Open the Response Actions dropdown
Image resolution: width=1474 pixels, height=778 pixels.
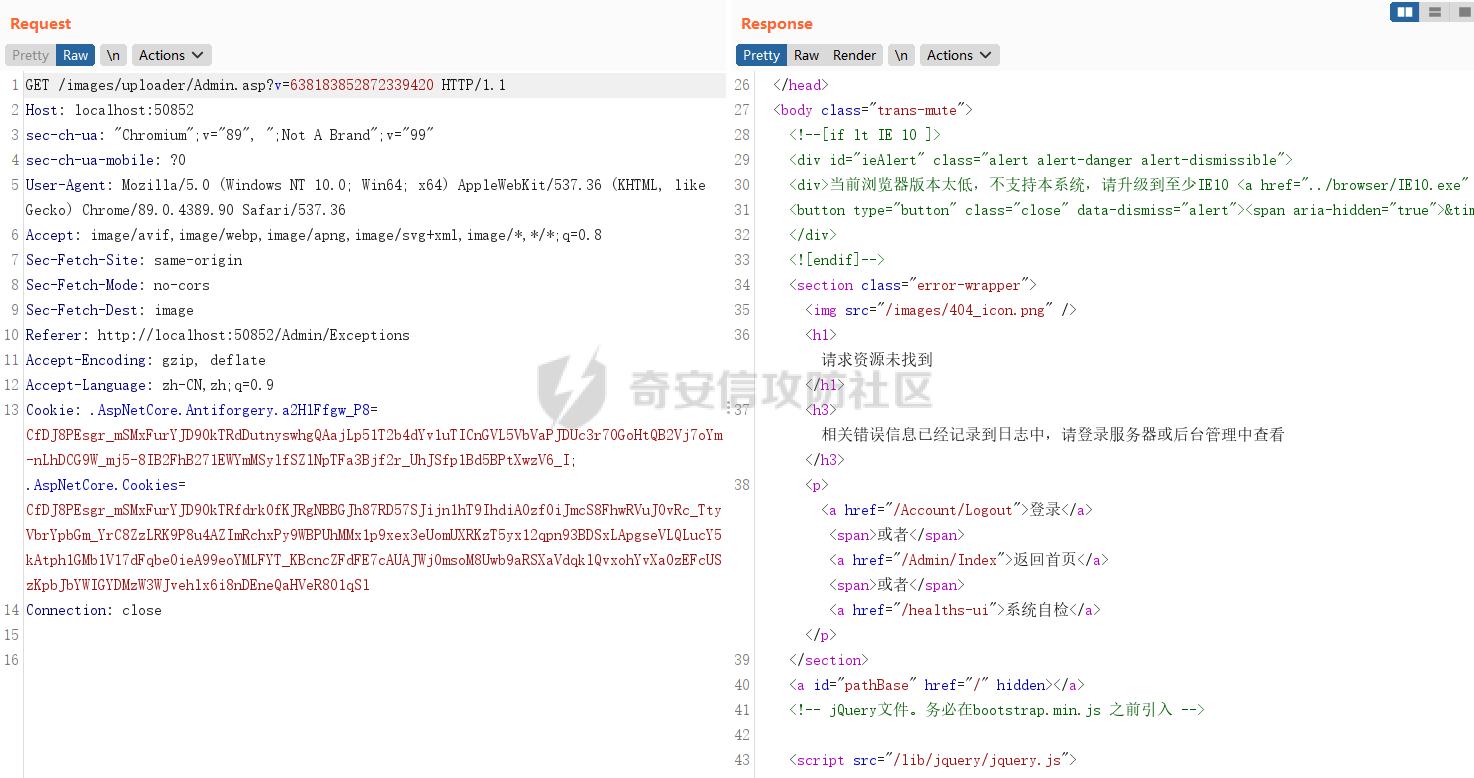[959, 55]
